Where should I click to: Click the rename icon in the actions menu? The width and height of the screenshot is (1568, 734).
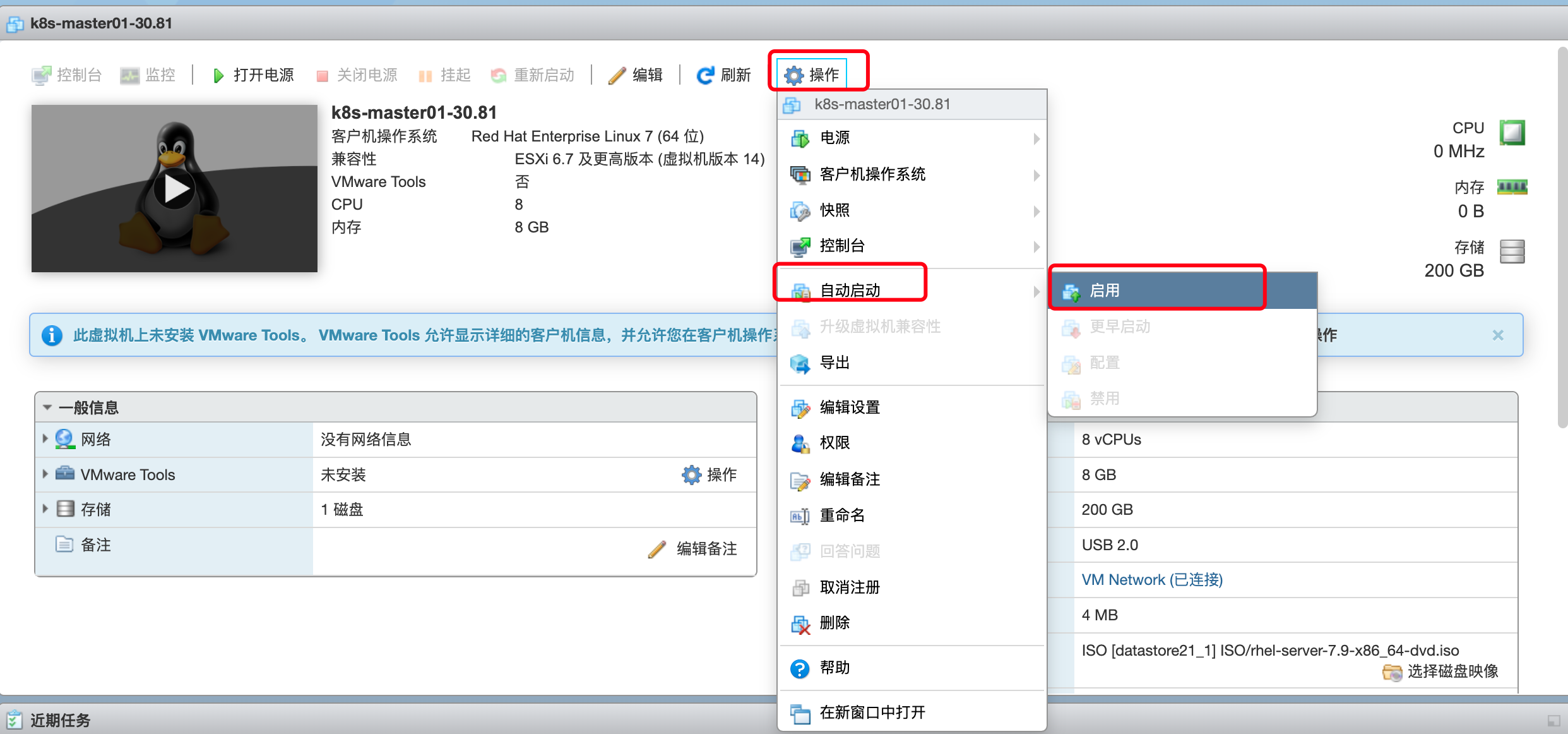[800, 516]
